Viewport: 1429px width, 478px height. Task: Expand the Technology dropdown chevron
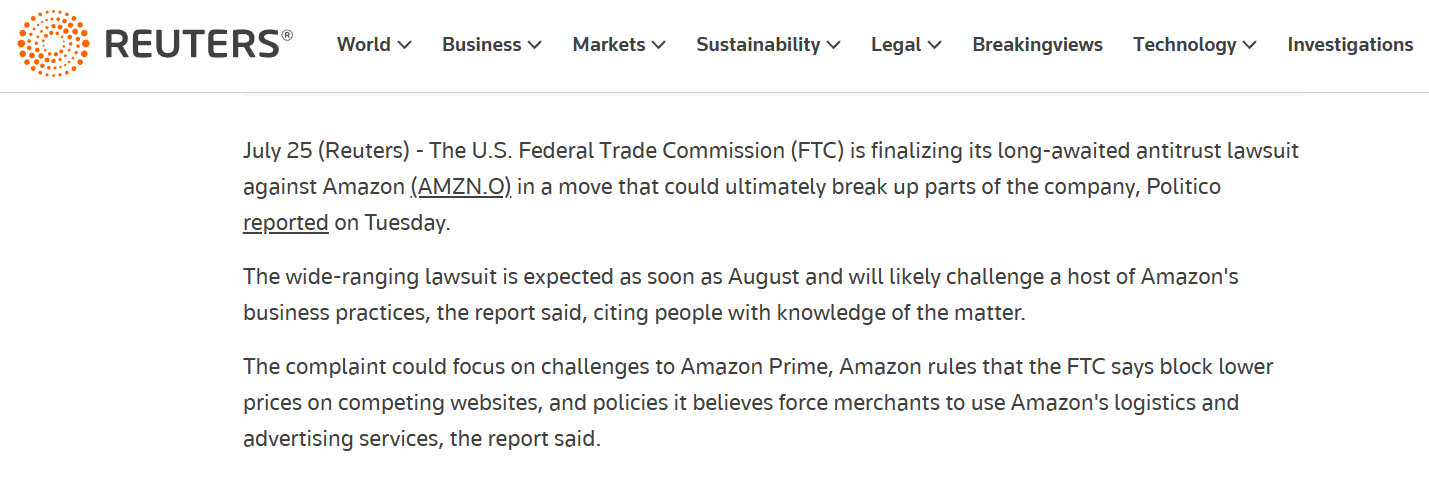(1250, 45)
